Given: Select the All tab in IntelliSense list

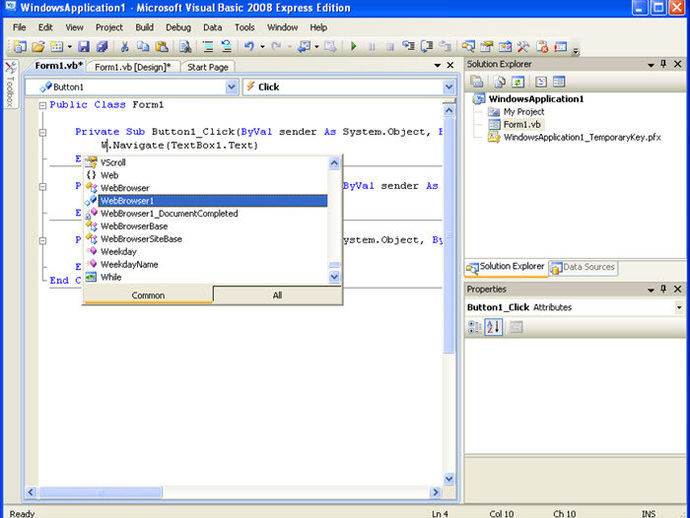Looking at the screenshot, I should [277, 295].
